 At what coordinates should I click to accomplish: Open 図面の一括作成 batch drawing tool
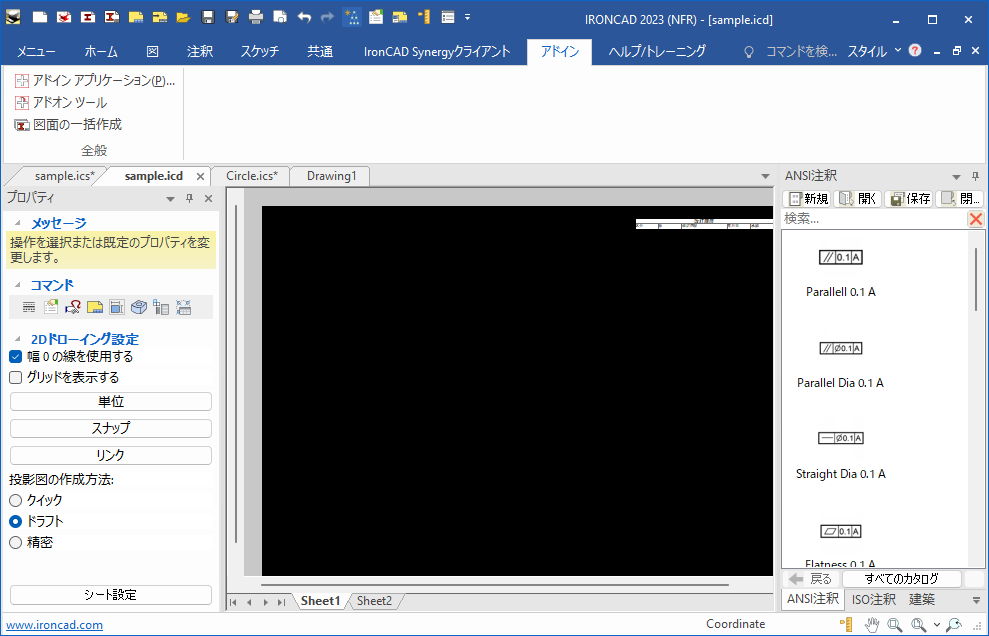click(x=68, y=125)
